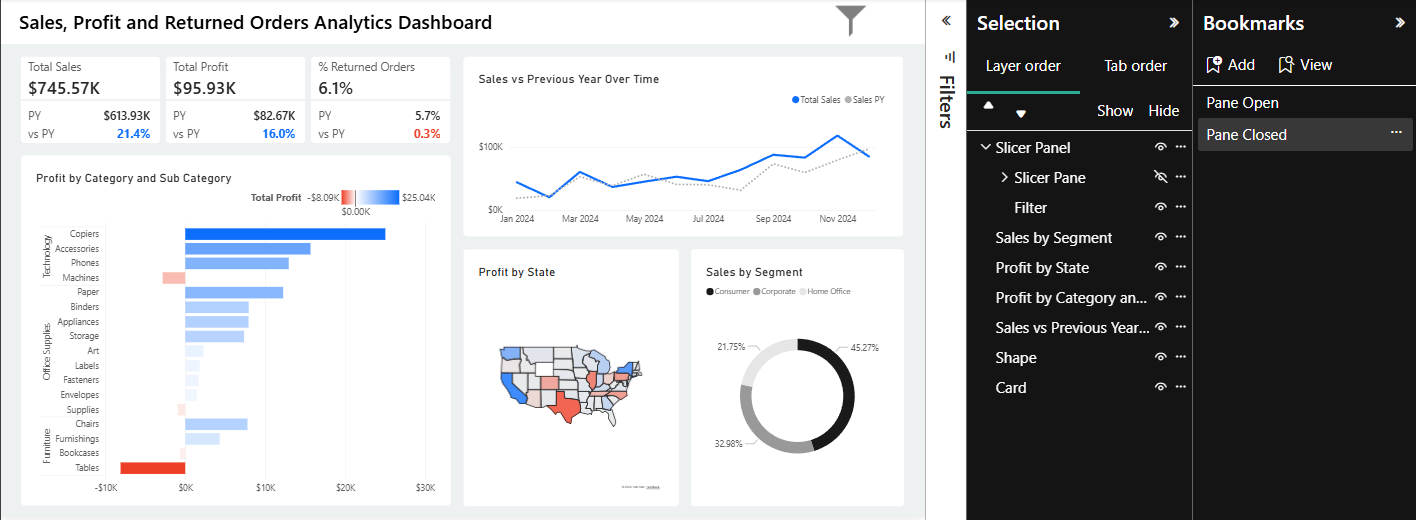Show the hidden Slicer Pane layer
The image size is (1416, 520).
(1160, 177)
